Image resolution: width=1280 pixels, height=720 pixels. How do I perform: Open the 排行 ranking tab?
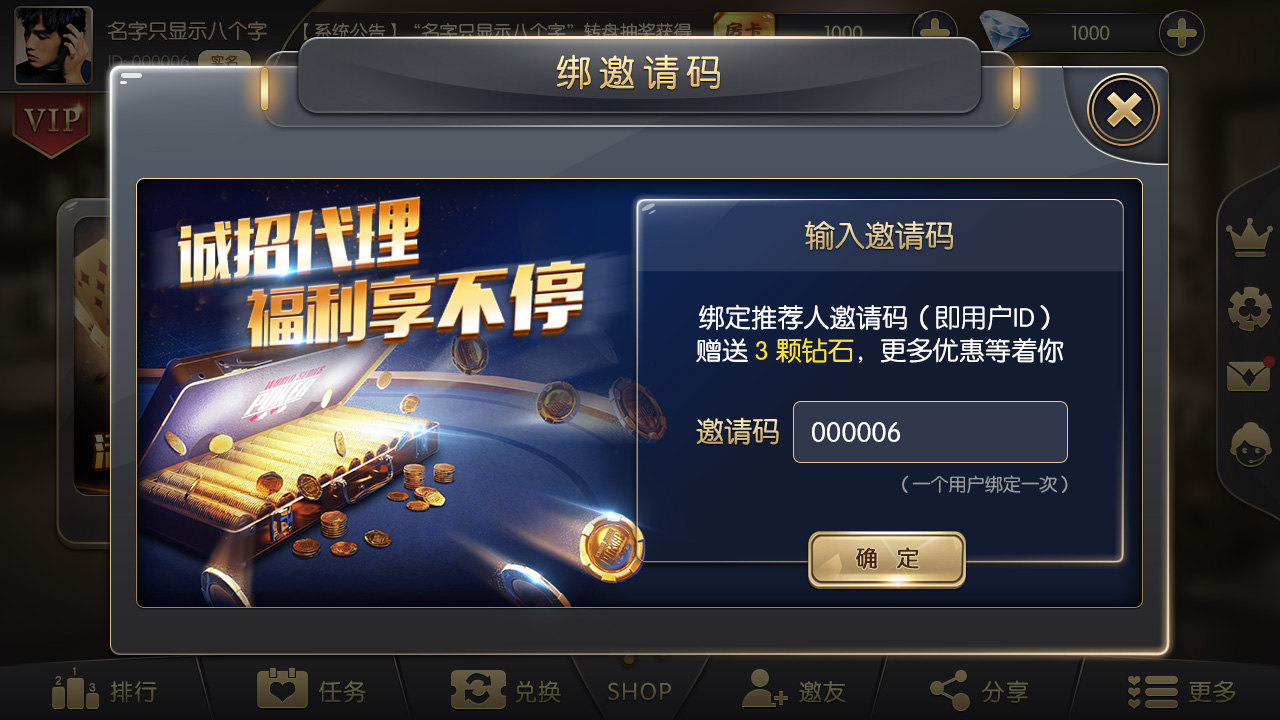(x=105, y=690)
